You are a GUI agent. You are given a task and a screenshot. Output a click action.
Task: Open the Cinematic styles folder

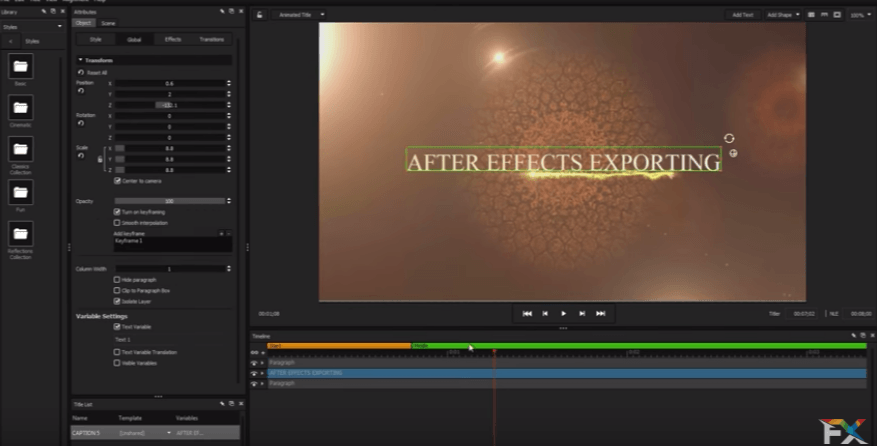[x=20, y=107]
